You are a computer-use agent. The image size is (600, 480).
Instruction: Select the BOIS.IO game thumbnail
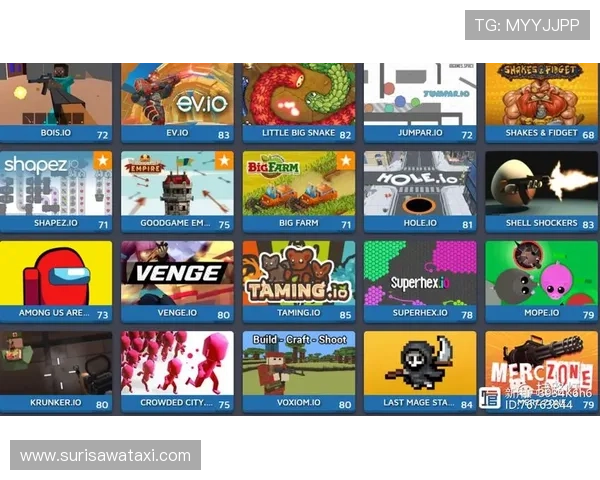56,95
